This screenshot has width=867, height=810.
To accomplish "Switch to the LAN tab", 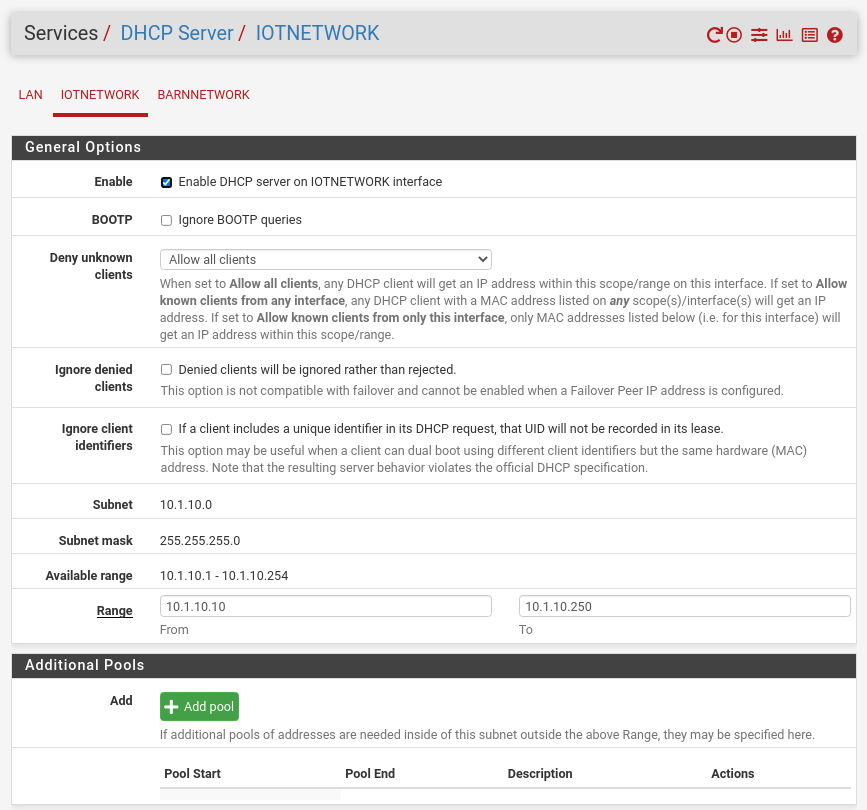I will [x=31, y=95].
